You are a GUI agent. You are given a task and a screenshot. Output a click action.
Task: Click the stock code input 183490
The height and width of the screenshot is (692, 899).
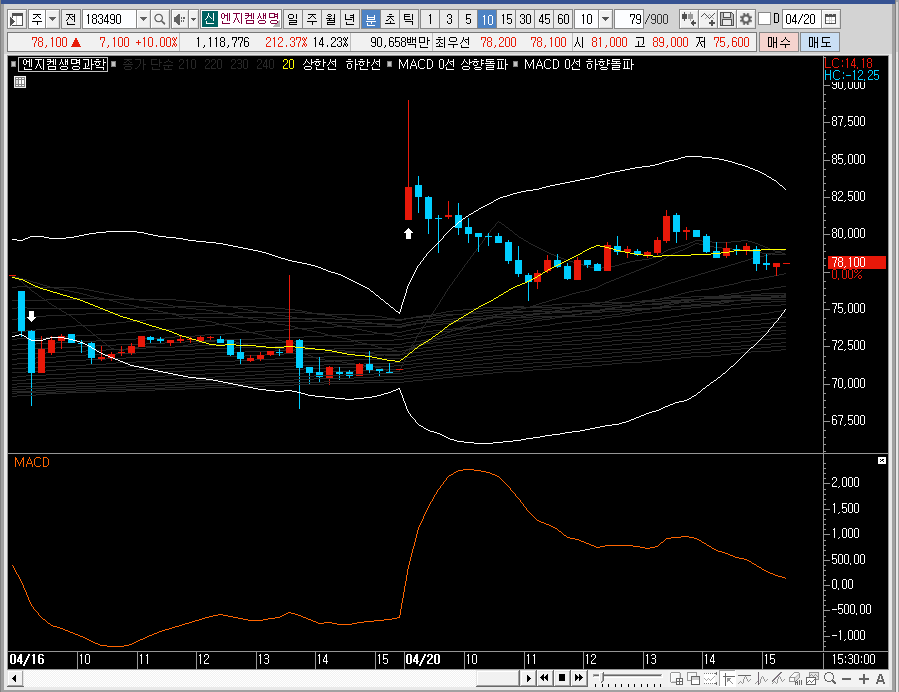pyautogui.click(x=110, y=19)
